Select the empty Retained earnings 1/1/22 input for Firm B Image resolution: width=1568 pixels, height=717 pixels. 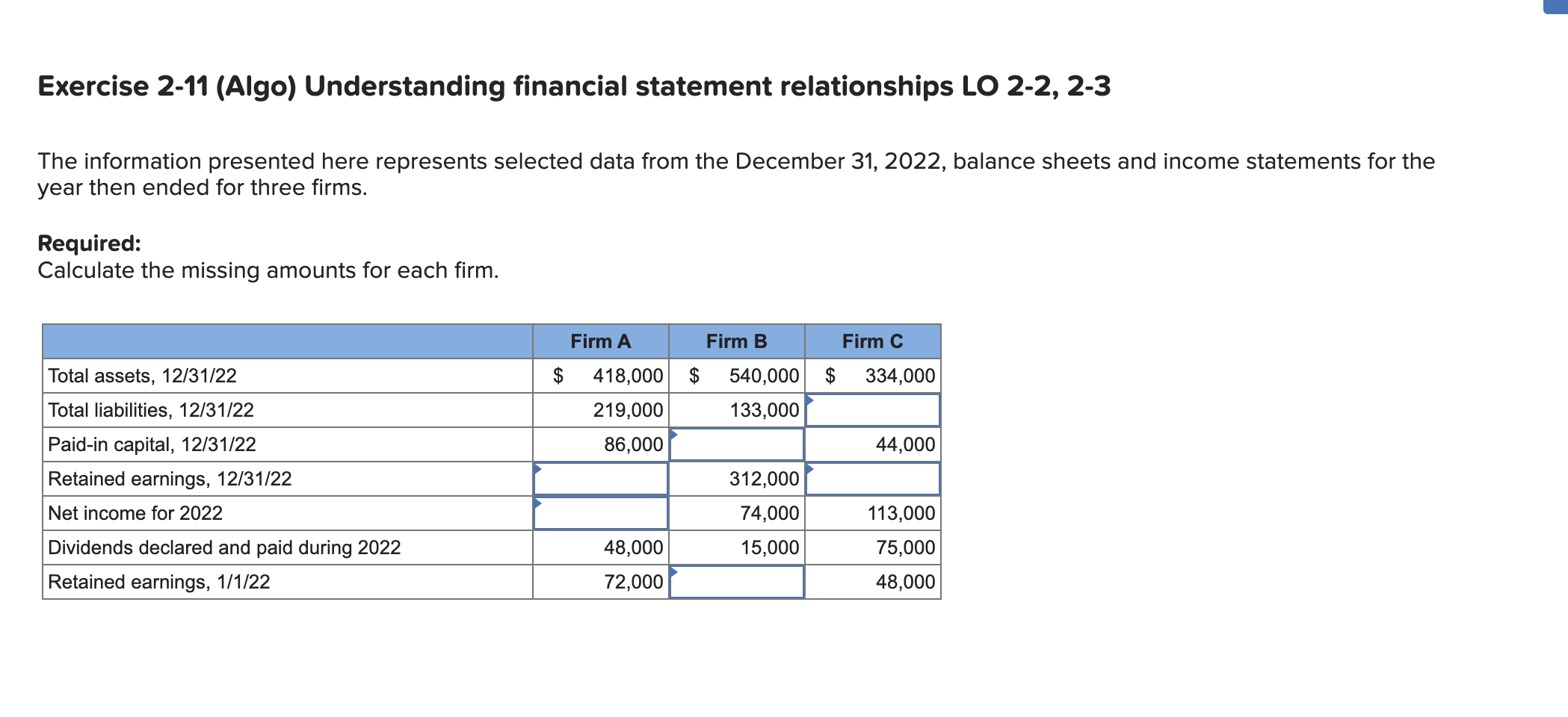[736, 582]
